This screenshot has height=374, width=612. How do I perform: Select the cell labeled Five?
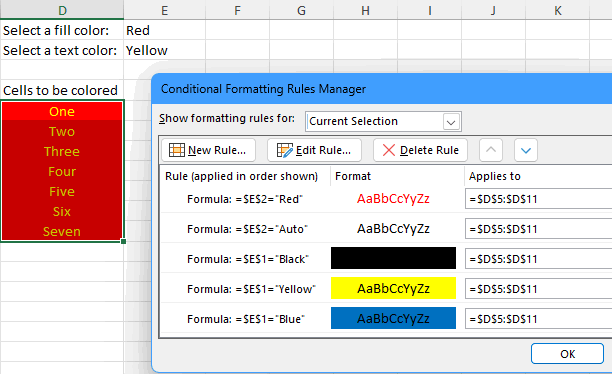click(x=62, y=191)
